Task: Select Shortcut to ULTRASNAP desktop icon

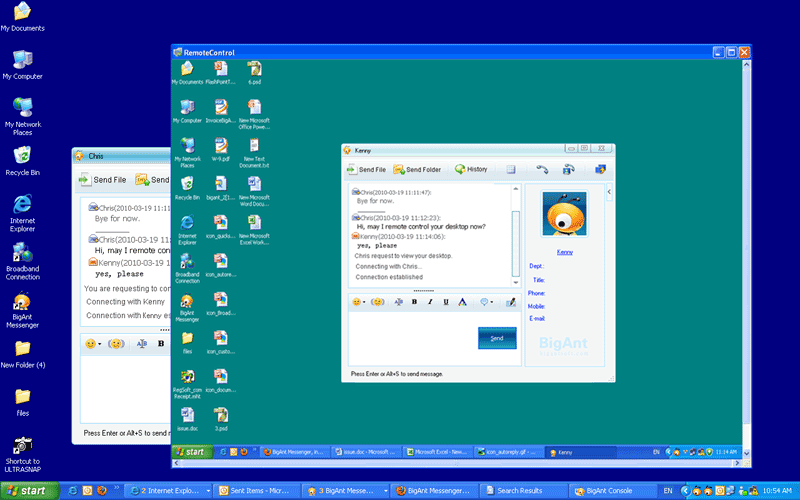Action: tap(22, 454)
